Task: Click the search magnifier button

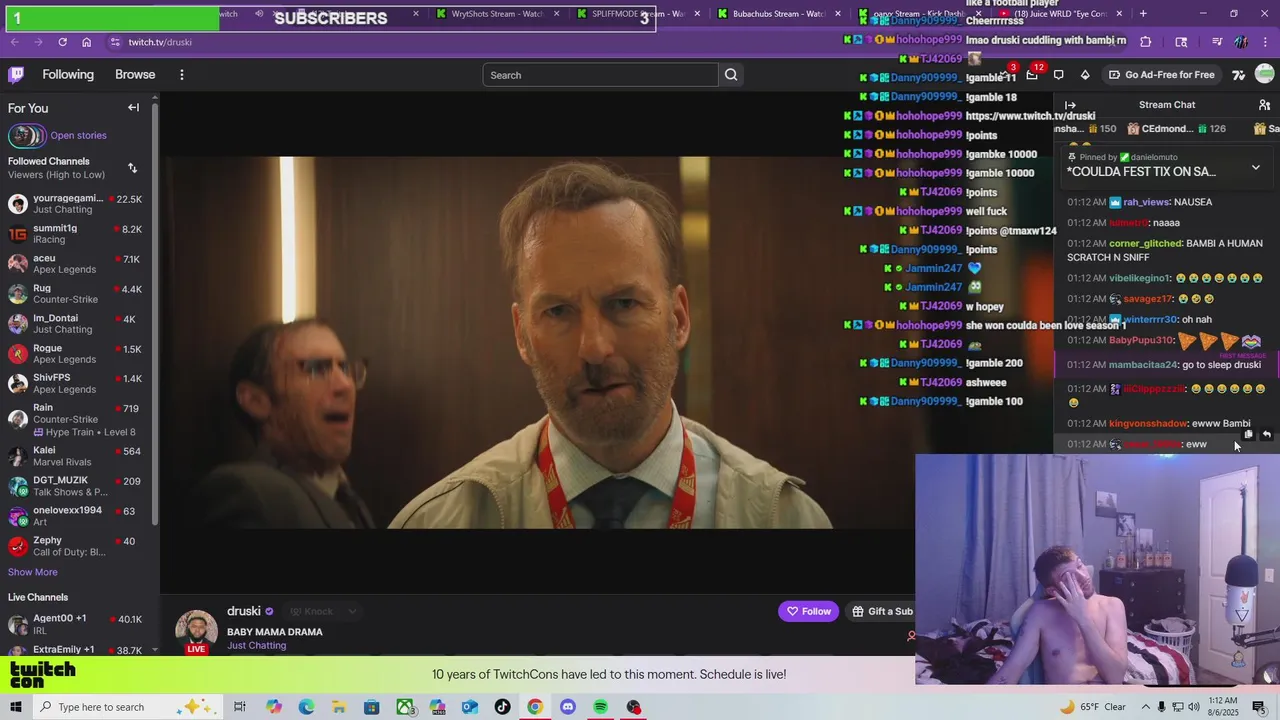Action: pyautogui.click(x=731, y=75)
